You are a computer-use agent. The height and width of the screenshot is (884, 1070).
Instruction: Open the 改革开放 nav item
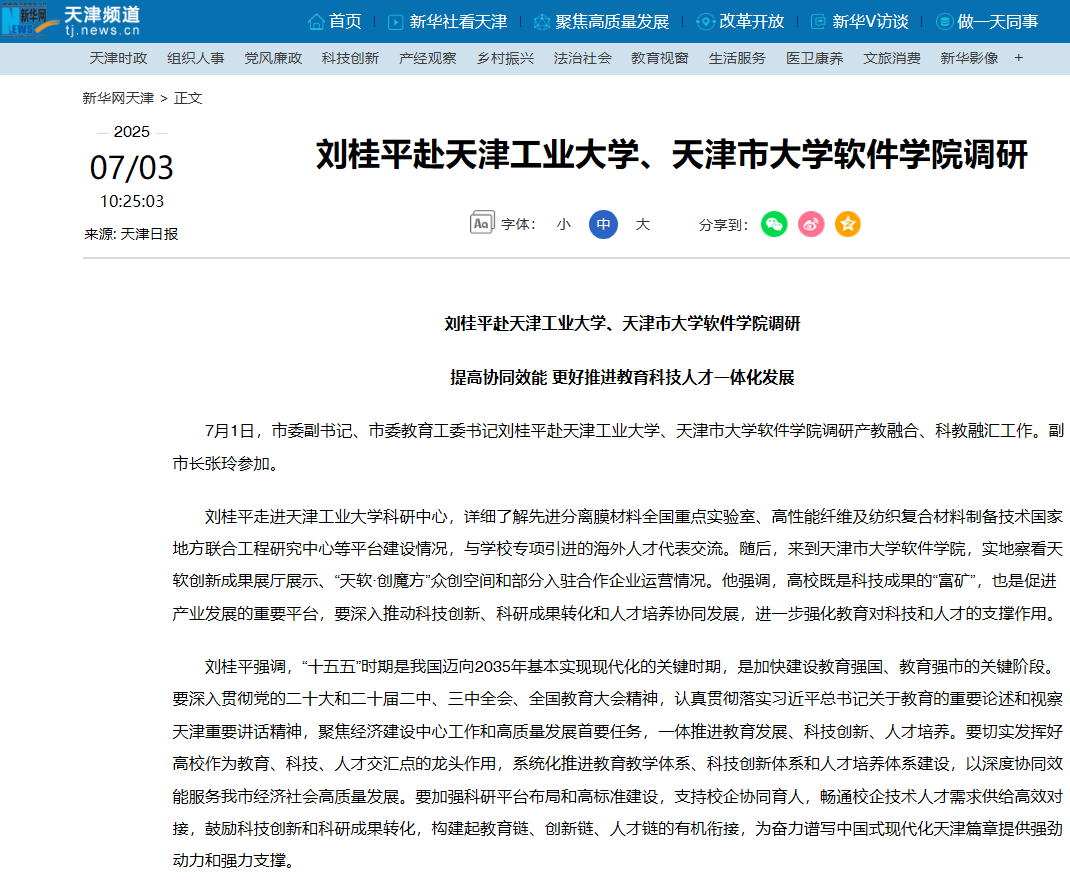pos(752,22)
